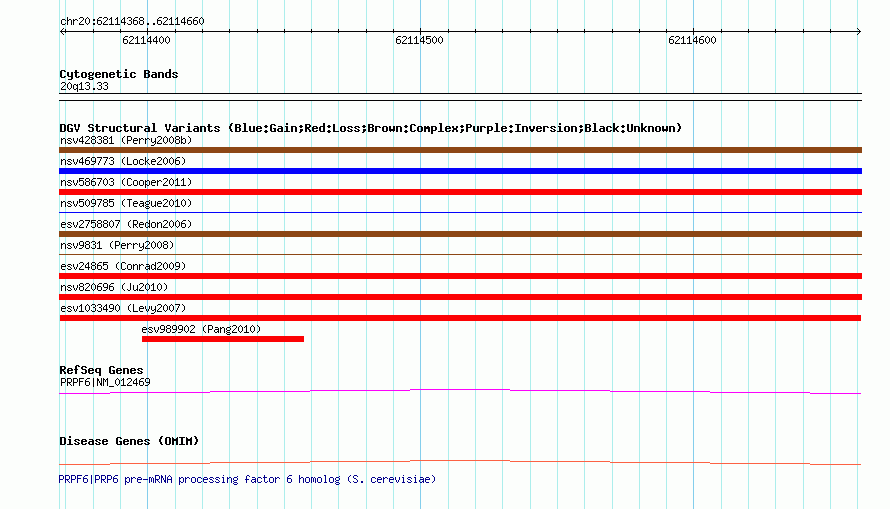Viewport: 890px width, 509px height.
Task: Click the chr20:62114368..62114660 coordinate label
Action: click(132, 21)
